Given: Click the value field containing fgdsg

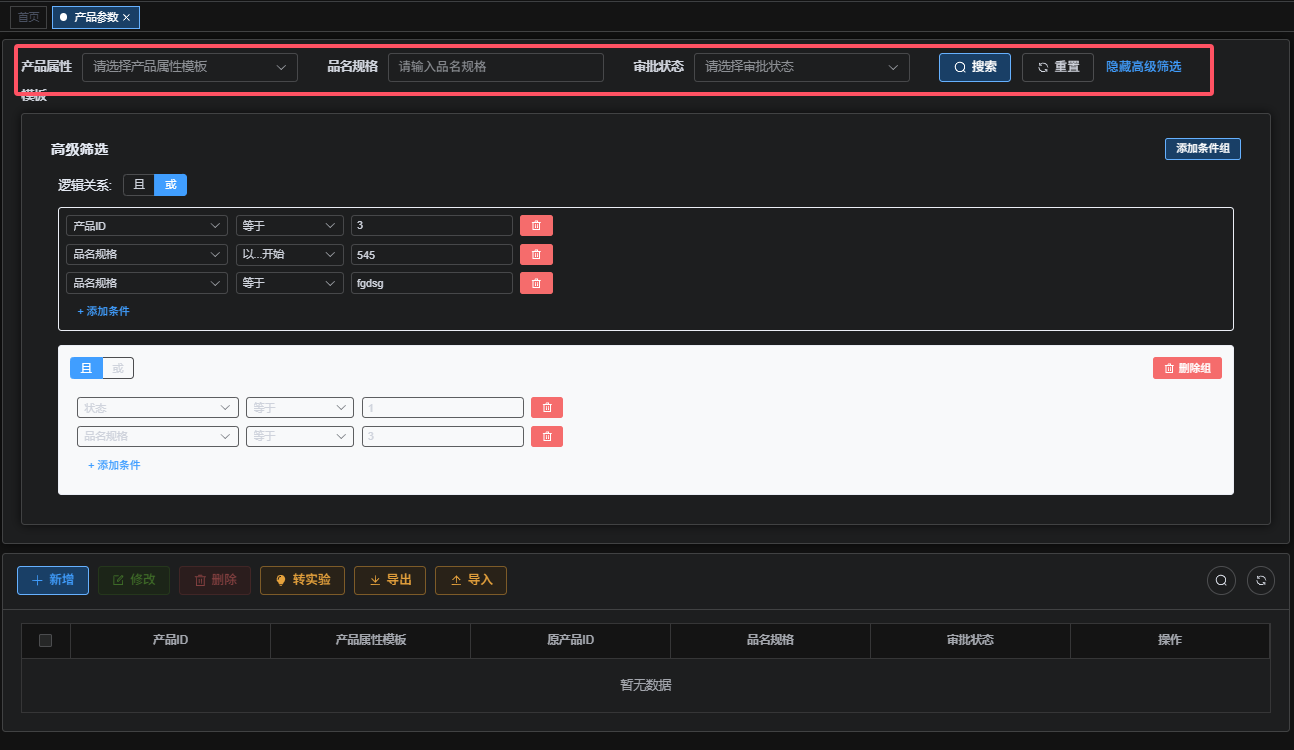Looking at the screenshot, I should [432, 283].
